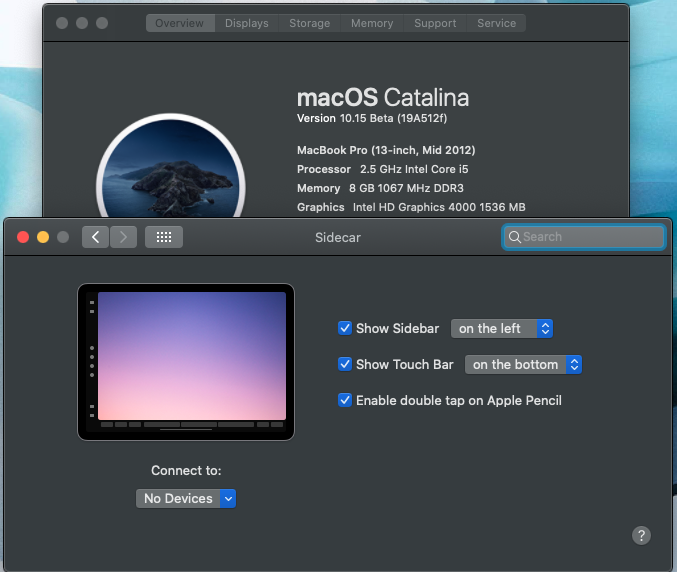Uncheck the Show Sidebar checkbox
The height and width of the screenshot is (572, 677).
[x=345, y=328]
